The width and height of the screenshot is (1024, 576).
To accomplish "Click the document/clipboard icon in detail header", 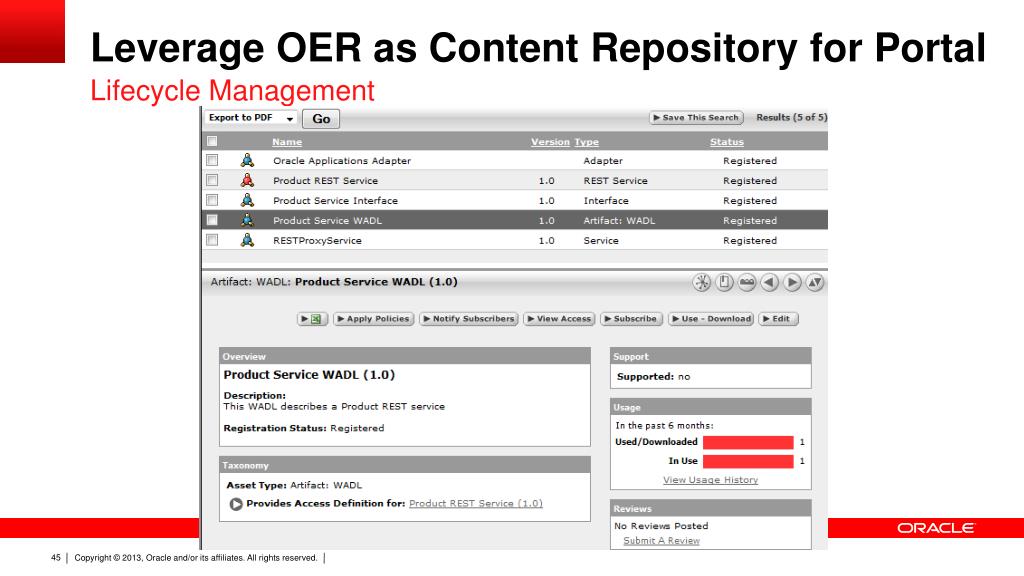I will pyautogui.click(x=724, y=282).
